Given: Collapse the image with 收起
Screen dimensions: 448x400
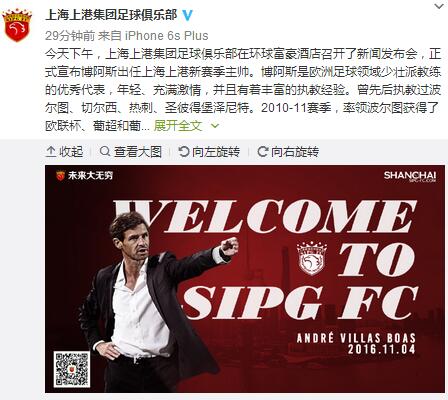Looking at the screenshot, I should pyautogui.click(x=64, y=152).
